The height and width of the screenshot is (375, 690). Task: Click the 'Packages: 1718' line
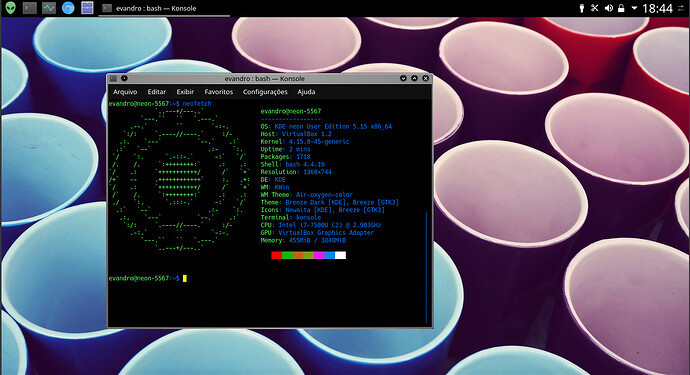coord(286,157)
